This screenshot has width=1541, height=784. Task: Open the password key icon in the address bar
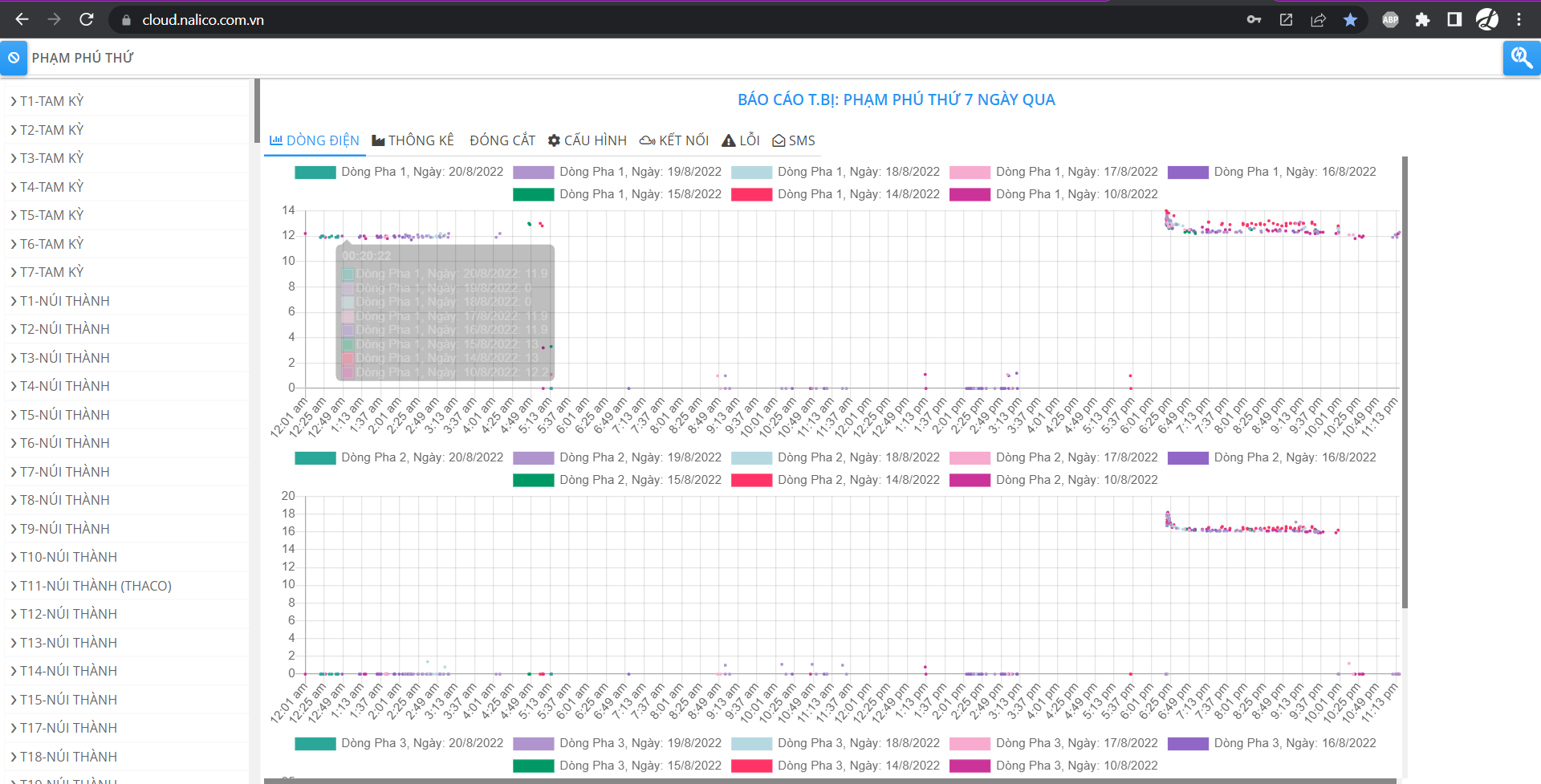pos(1254,19)
